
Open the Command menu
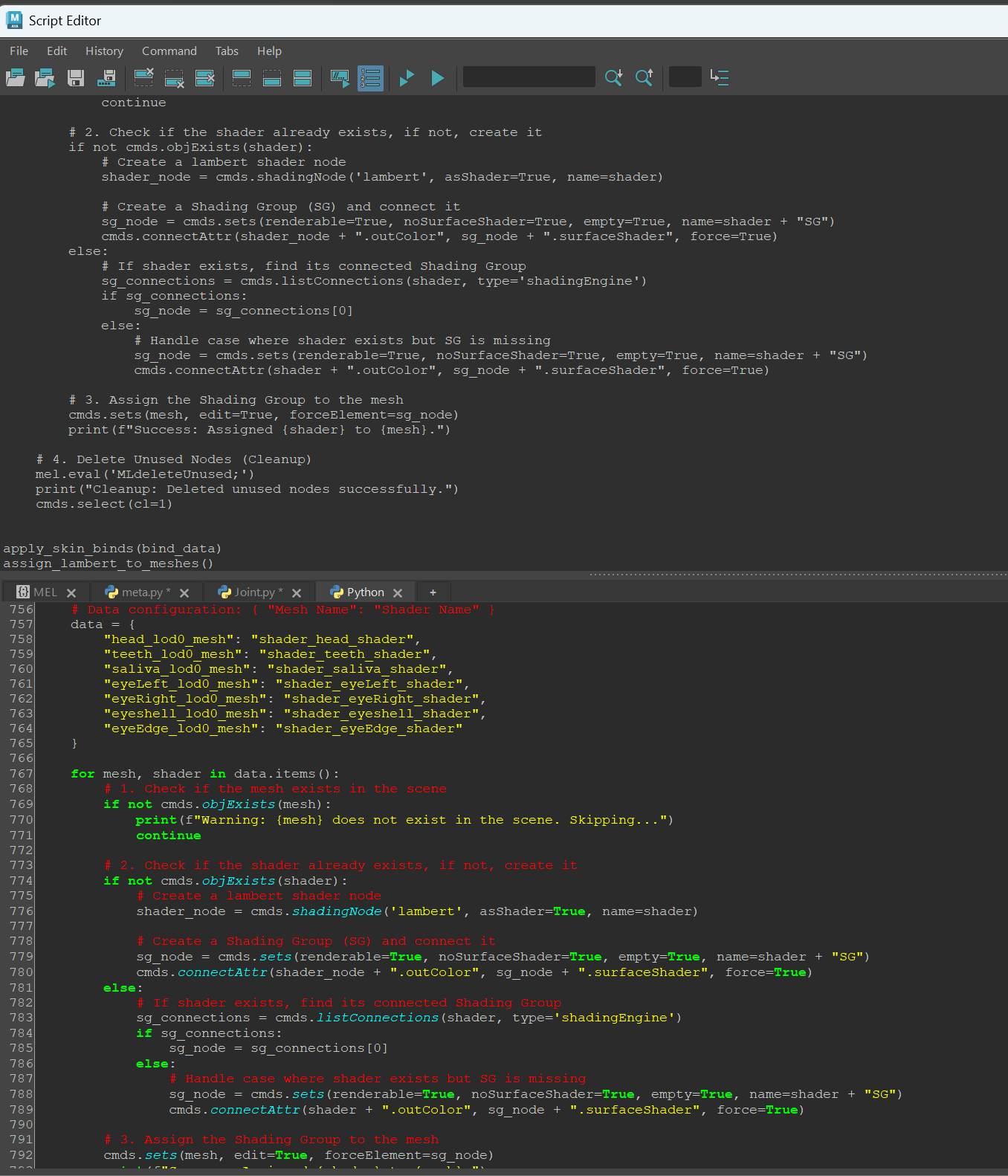[x=169, y=51]
